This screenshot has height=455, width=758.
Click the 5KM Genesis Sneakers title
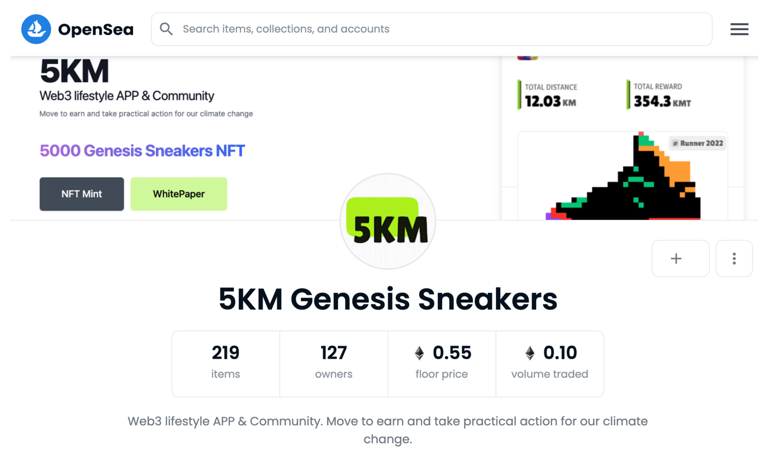[x=388, y=299]
